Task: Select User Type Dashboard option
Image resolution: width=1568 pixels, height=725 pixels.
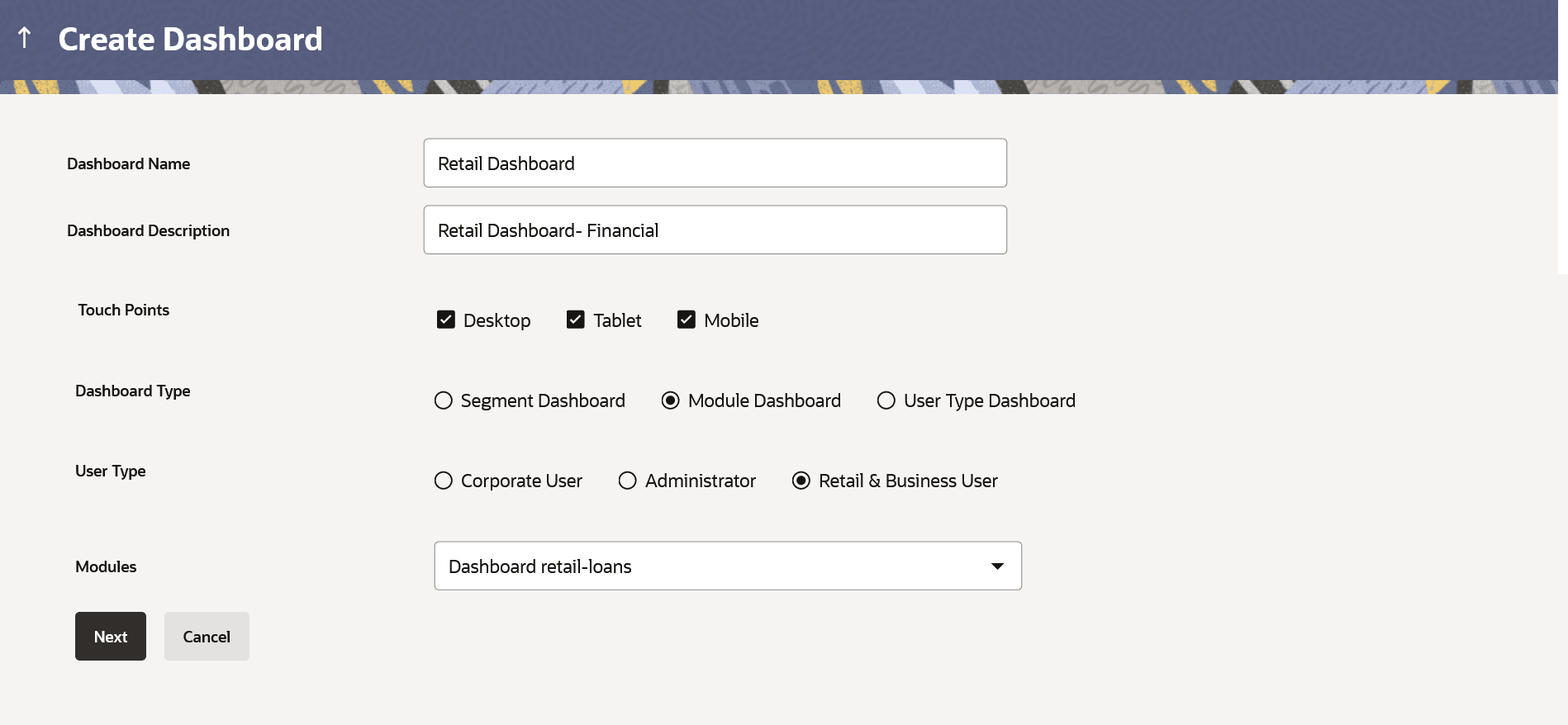Action: [886, 400]
